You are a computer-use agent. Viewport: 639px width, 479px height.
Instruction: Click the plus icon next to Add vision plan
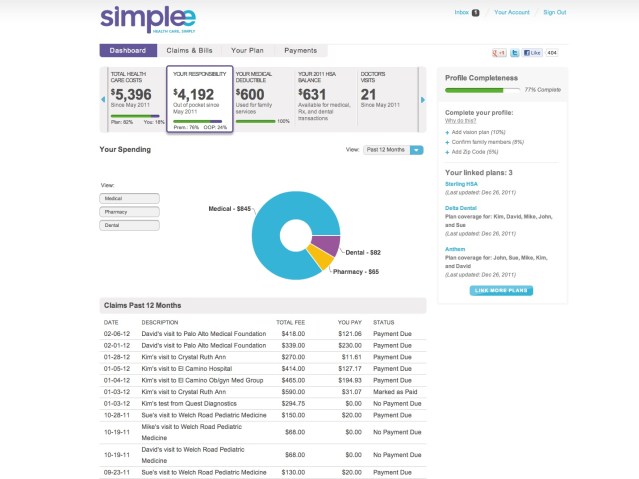pyautogui.click(x=447, y=132)
